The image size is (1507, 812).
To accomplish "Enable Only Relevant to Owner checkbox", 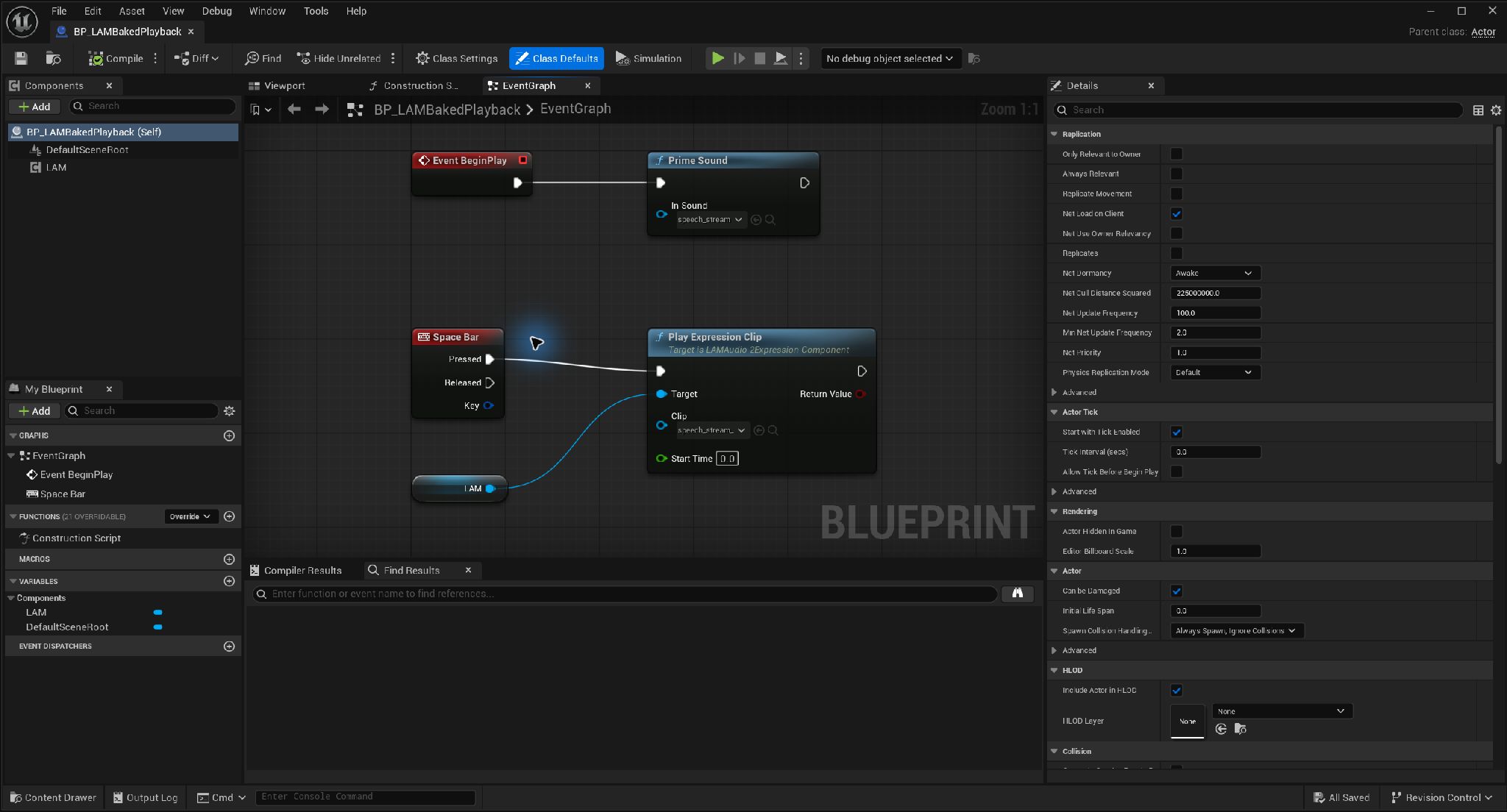I will [x=1176, y=154].
